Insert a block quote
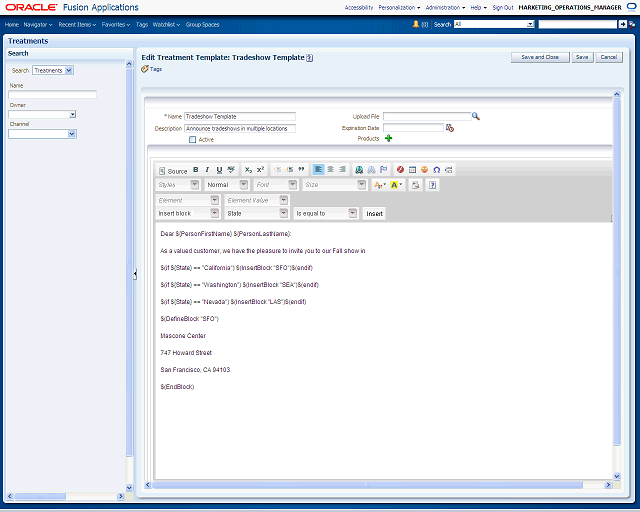The height and width of the screenshot is (512, 640). [302, 170]
